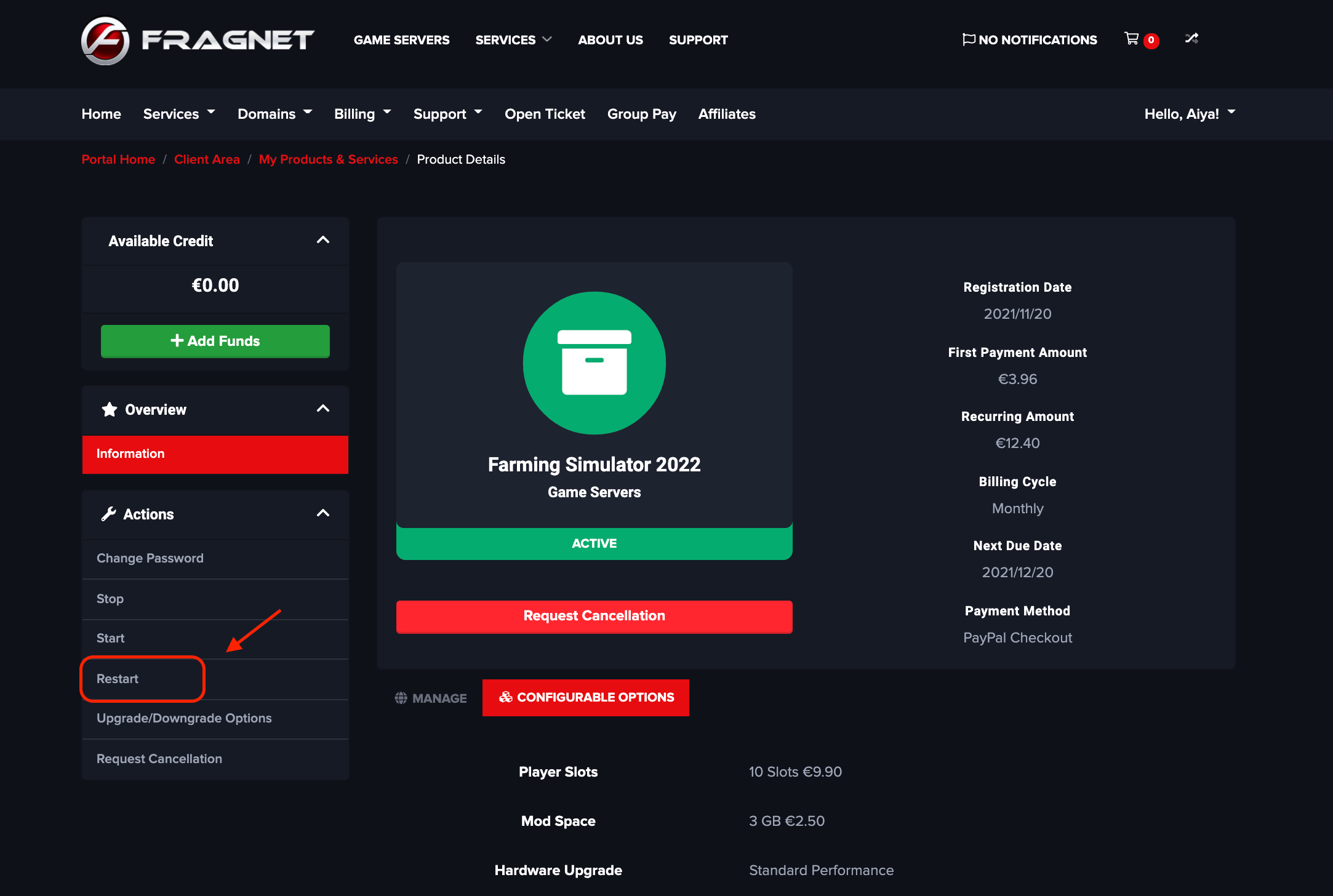The image size is (1333, 896).
Task: Click the Add Funds button
Action: 215,341
